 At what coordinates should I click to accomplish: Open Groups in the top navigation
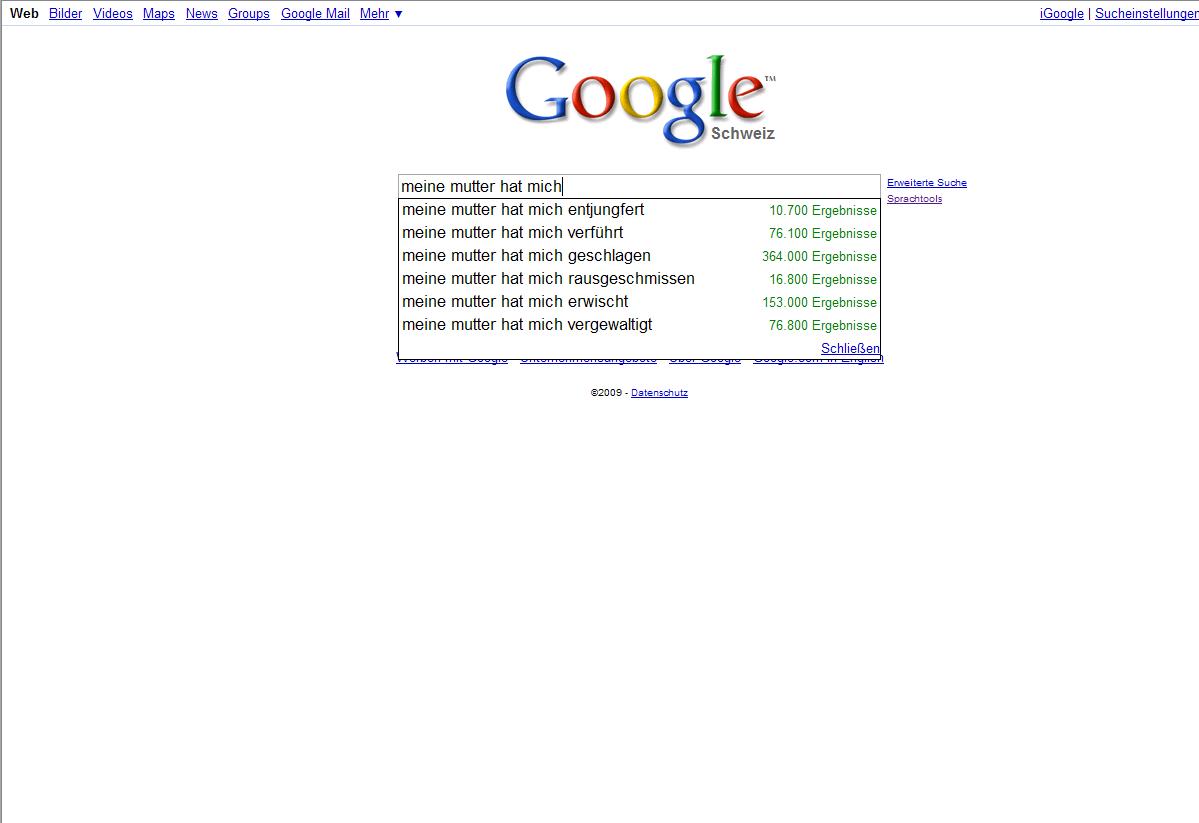click(249, 14)
